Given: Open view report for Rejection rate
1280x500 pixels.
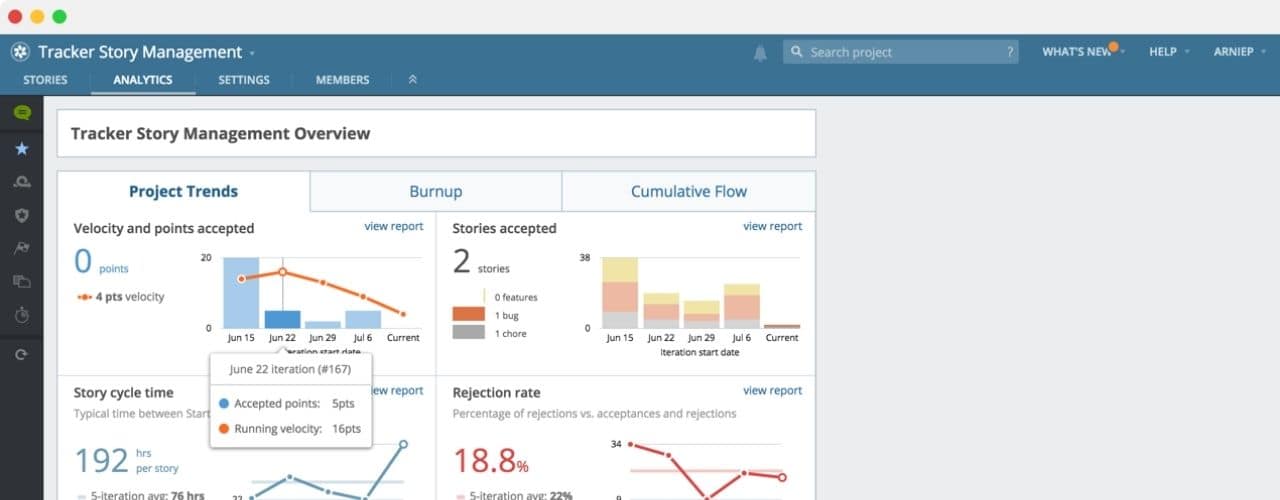Looking at the screenshot, I should click(772, 391).
